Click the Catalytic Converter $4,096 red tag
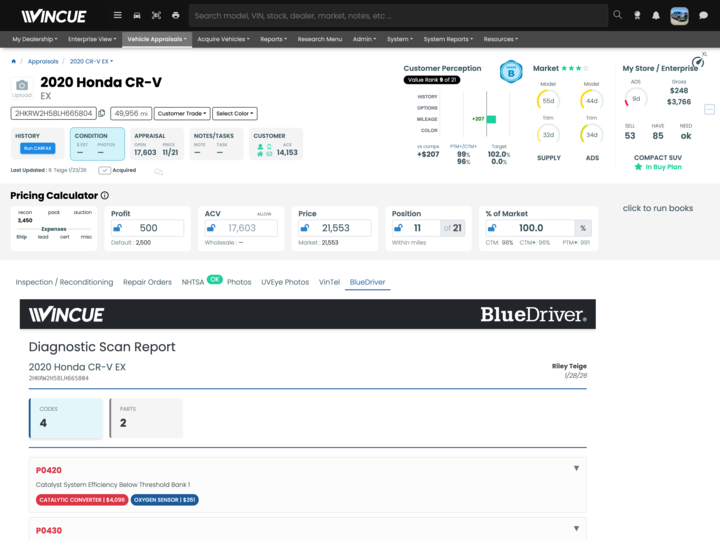 click(x=82, y=499)
